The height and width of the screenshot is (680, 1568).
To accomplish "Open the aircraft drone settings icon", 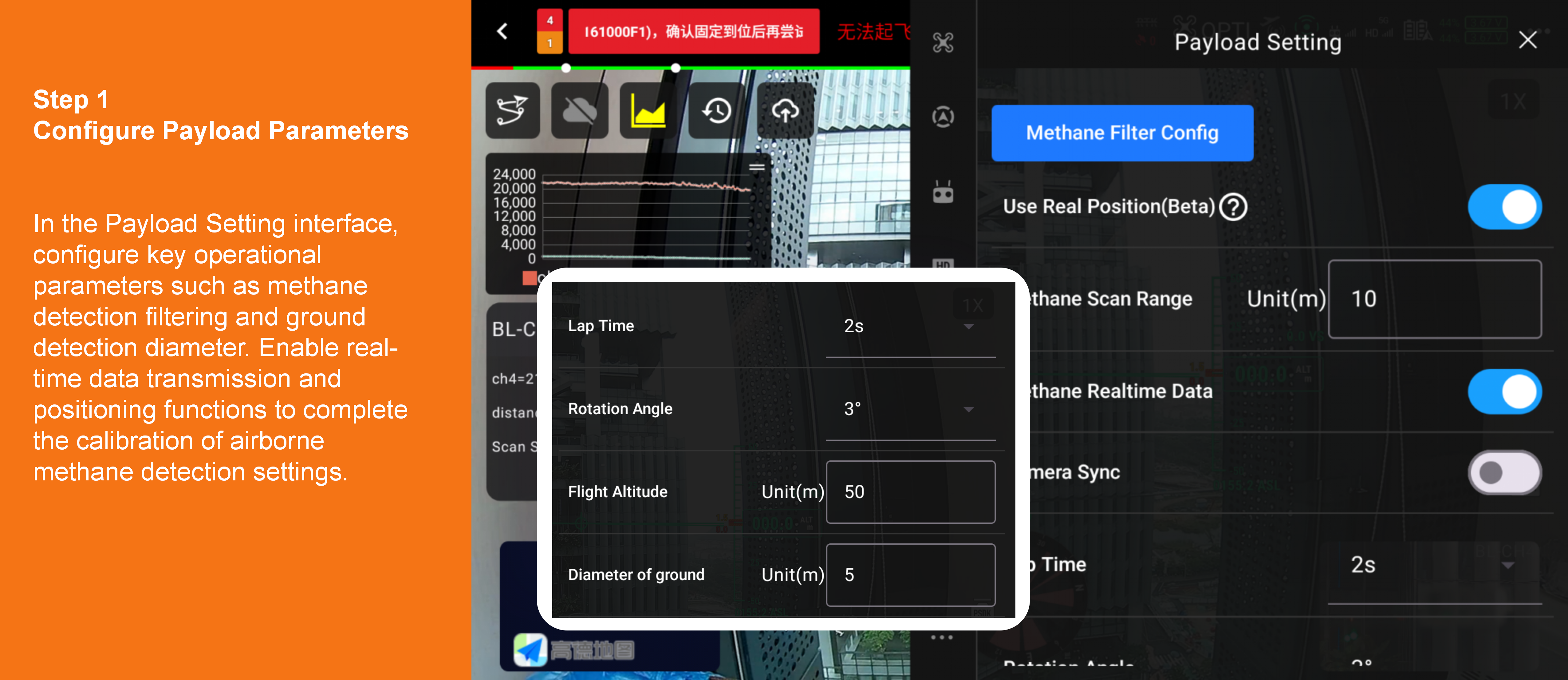I will click(943, 43).
